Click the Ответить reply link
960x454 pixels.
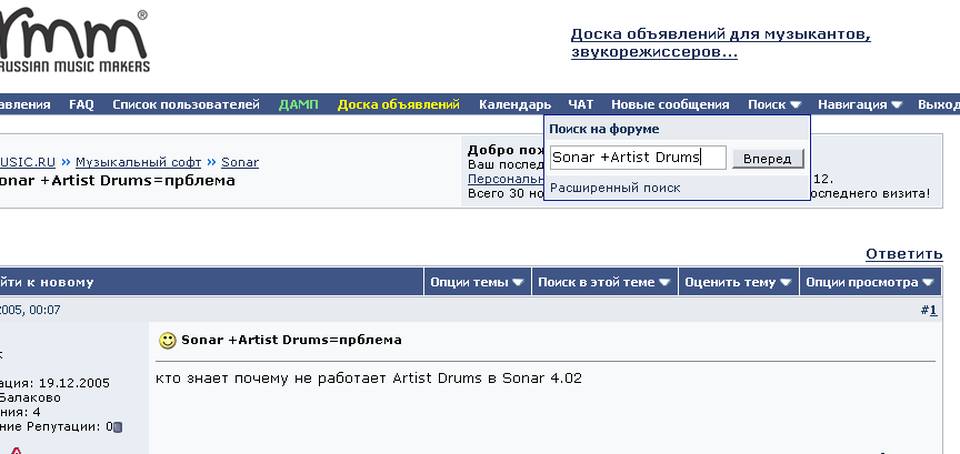tap(904, 254)
